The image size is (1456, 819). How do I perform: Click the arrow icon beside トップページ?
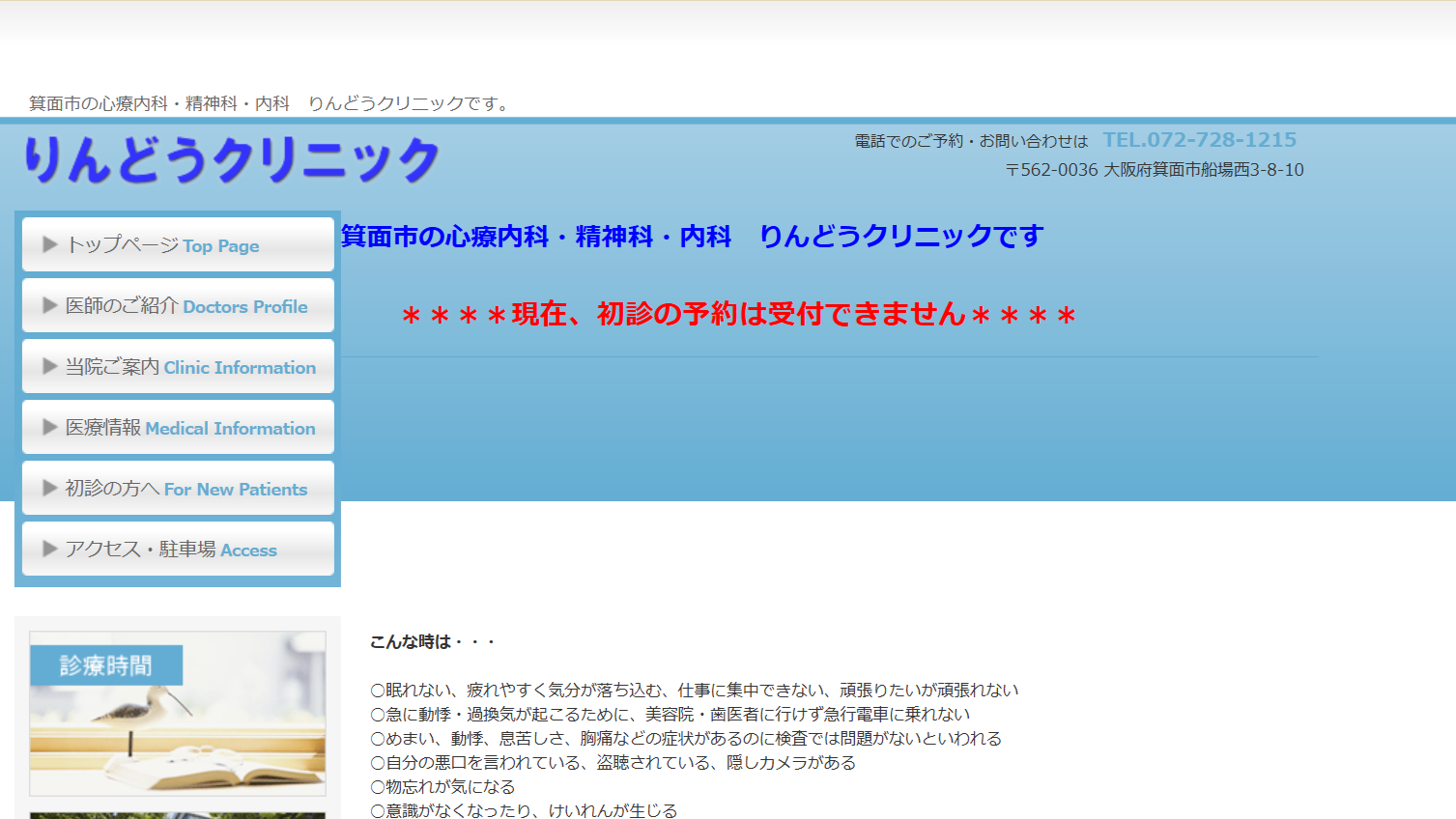click(x=50, y=244)
